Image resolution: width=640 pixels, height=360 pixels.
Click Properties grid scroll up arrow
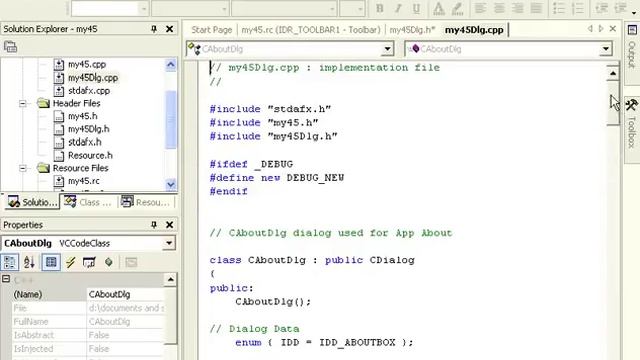pos(170,280)
